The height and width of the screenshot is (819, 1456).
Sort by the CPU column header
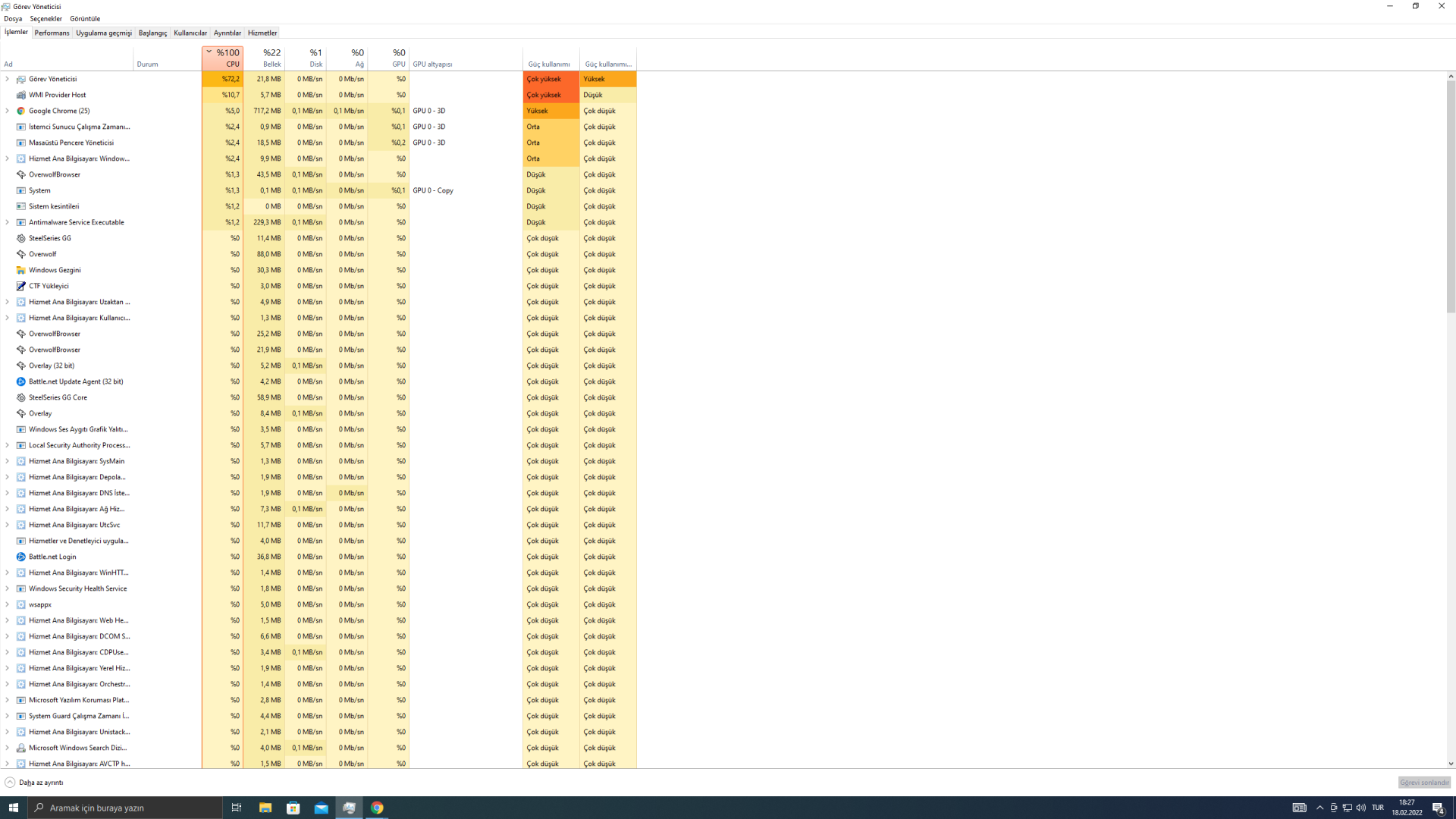(x=224, y=58)
